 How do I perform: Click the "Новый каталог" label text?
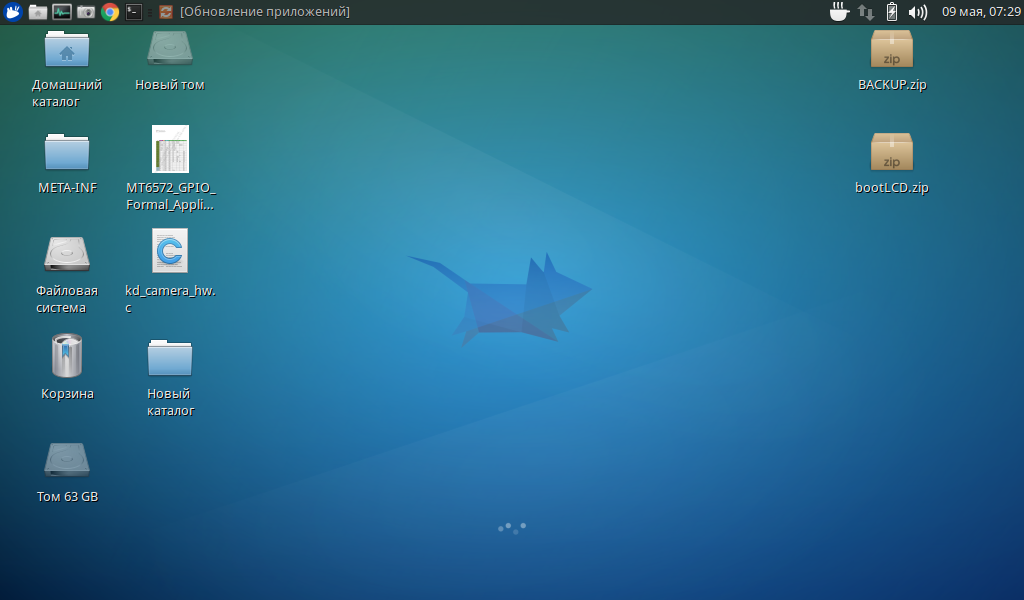click(170, 402)
